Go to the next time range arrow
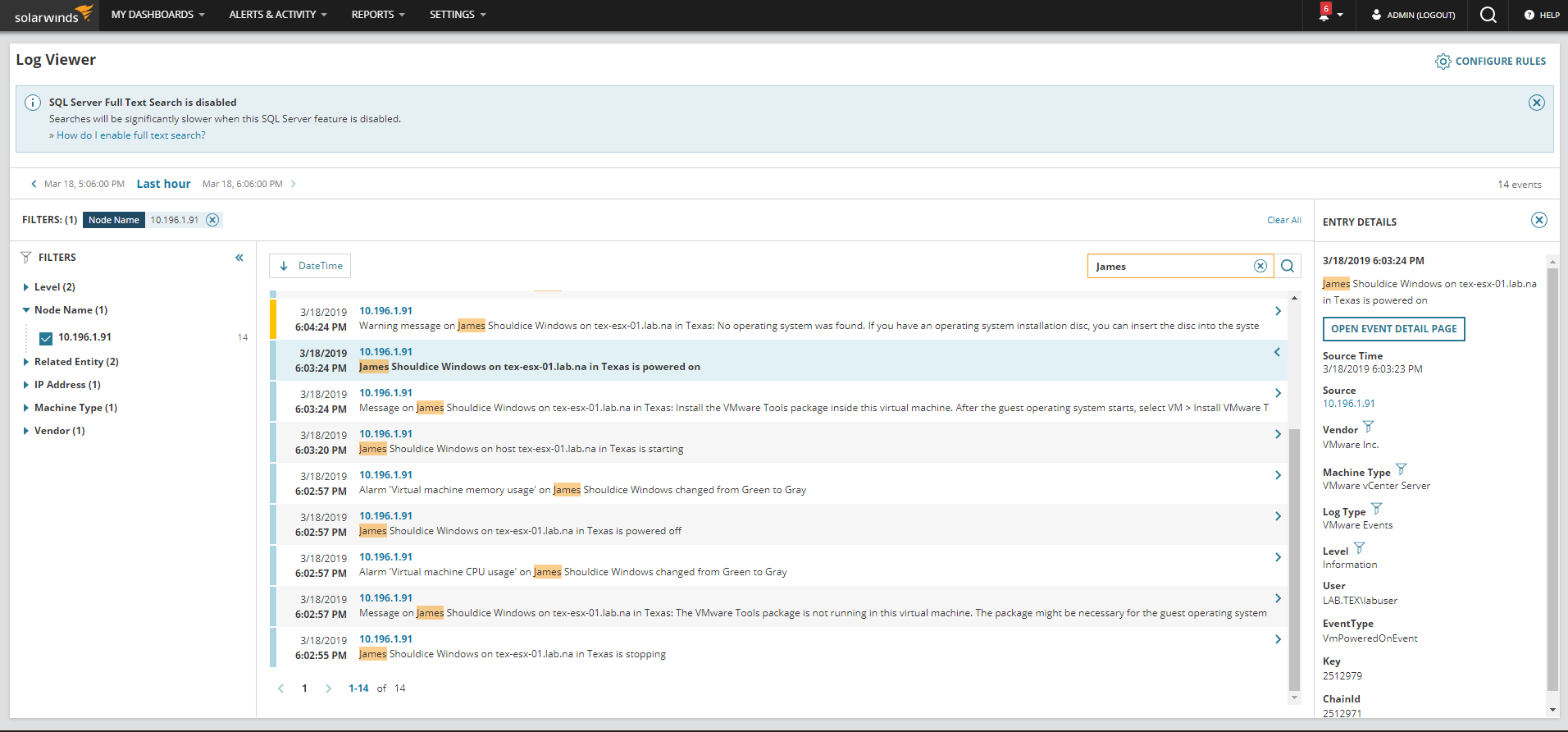1568x732 pixels. [x=294, y=184]
